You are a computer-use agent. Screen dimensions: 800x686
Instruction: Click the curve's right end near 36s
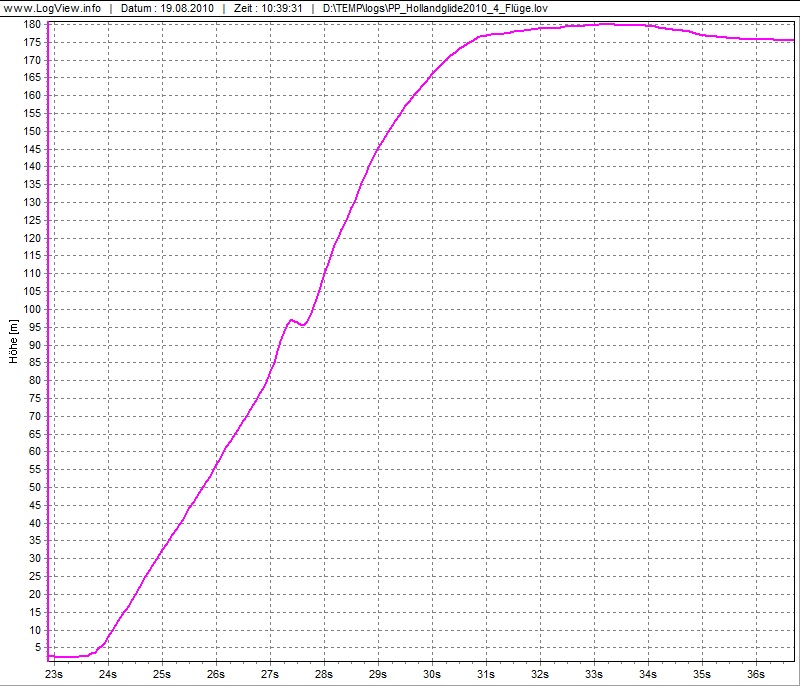[790, 40]
